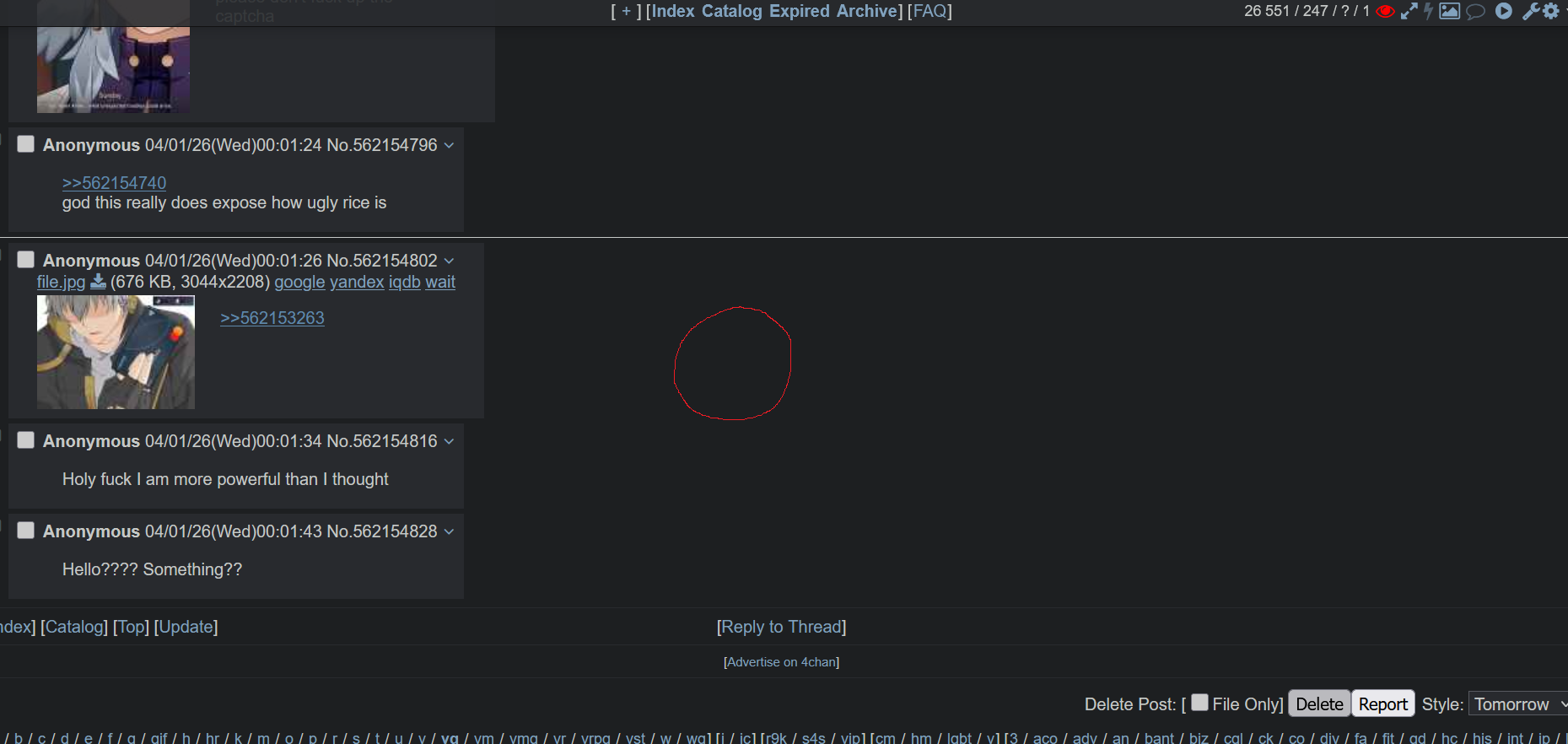
Task: Open post menu arrow for No.562154802
Action: (x=449, y=261)
